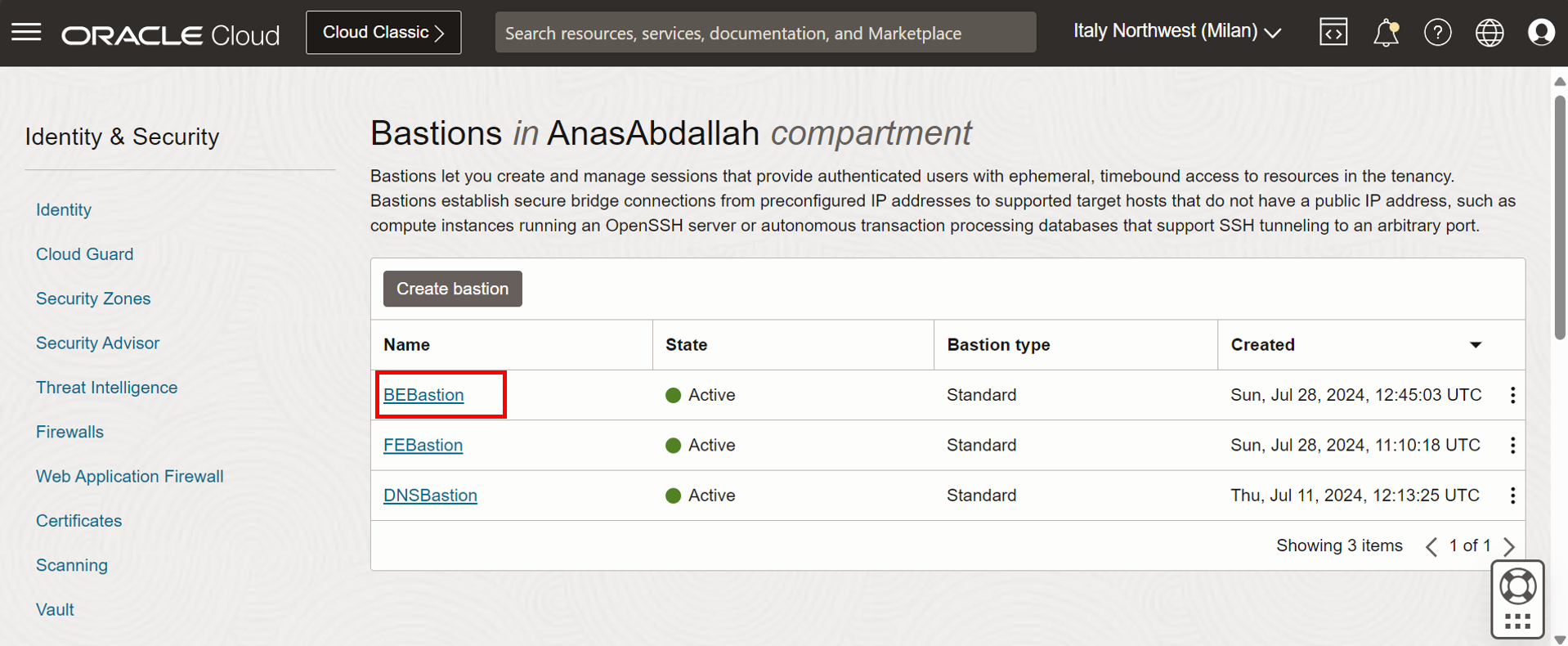Open the hamburger navigation menu
The width and height of the screenshot is (1568, 646).
click(x=26, y=33)
